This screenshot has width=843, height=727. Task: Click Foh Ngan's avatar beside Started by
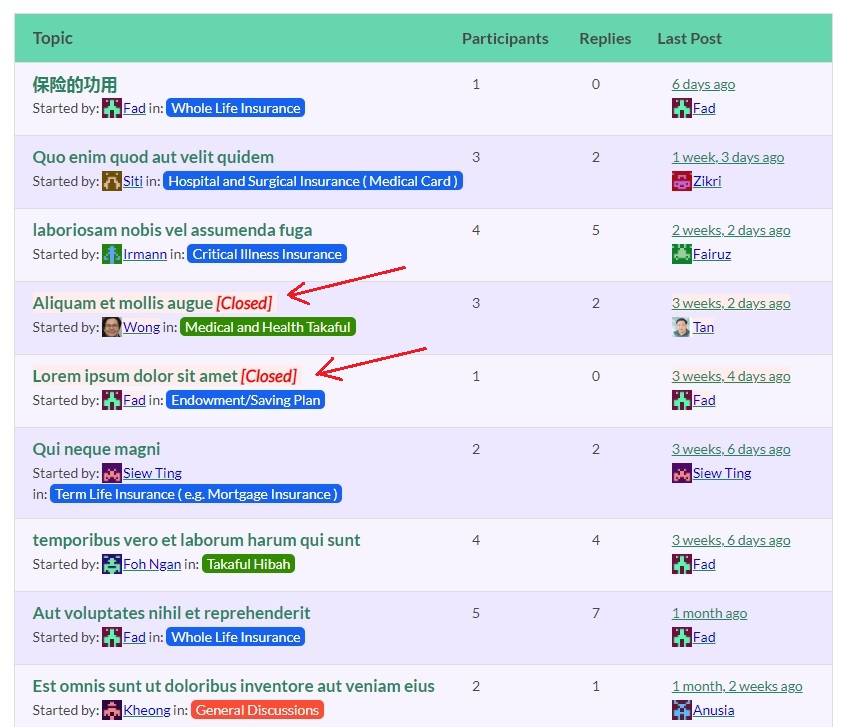point(112,564)
